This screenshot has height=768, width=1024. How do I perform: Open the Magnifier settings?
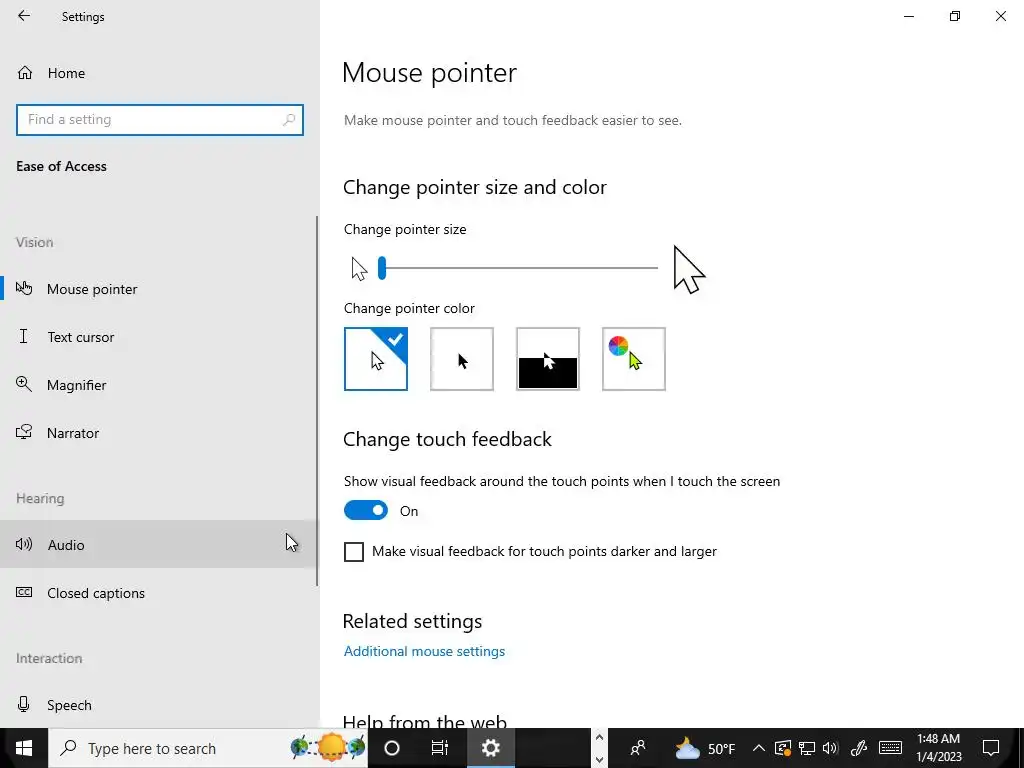coord(160,385)
